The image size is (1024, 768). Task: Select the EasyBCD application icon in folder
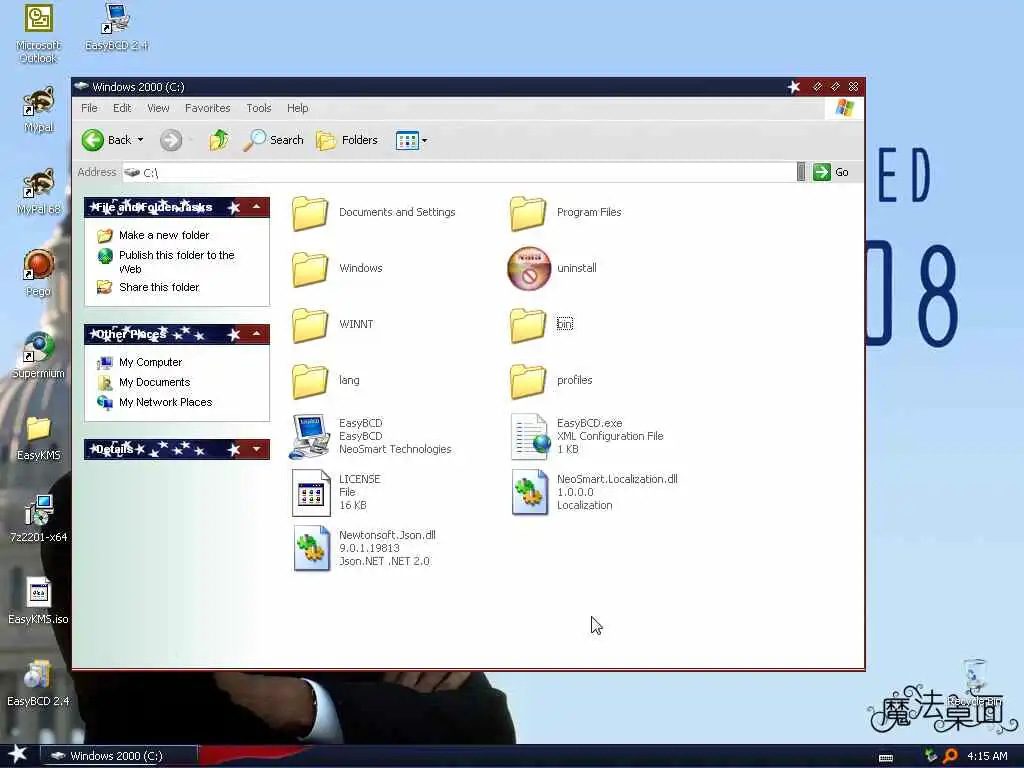click(x=310, y=436)
